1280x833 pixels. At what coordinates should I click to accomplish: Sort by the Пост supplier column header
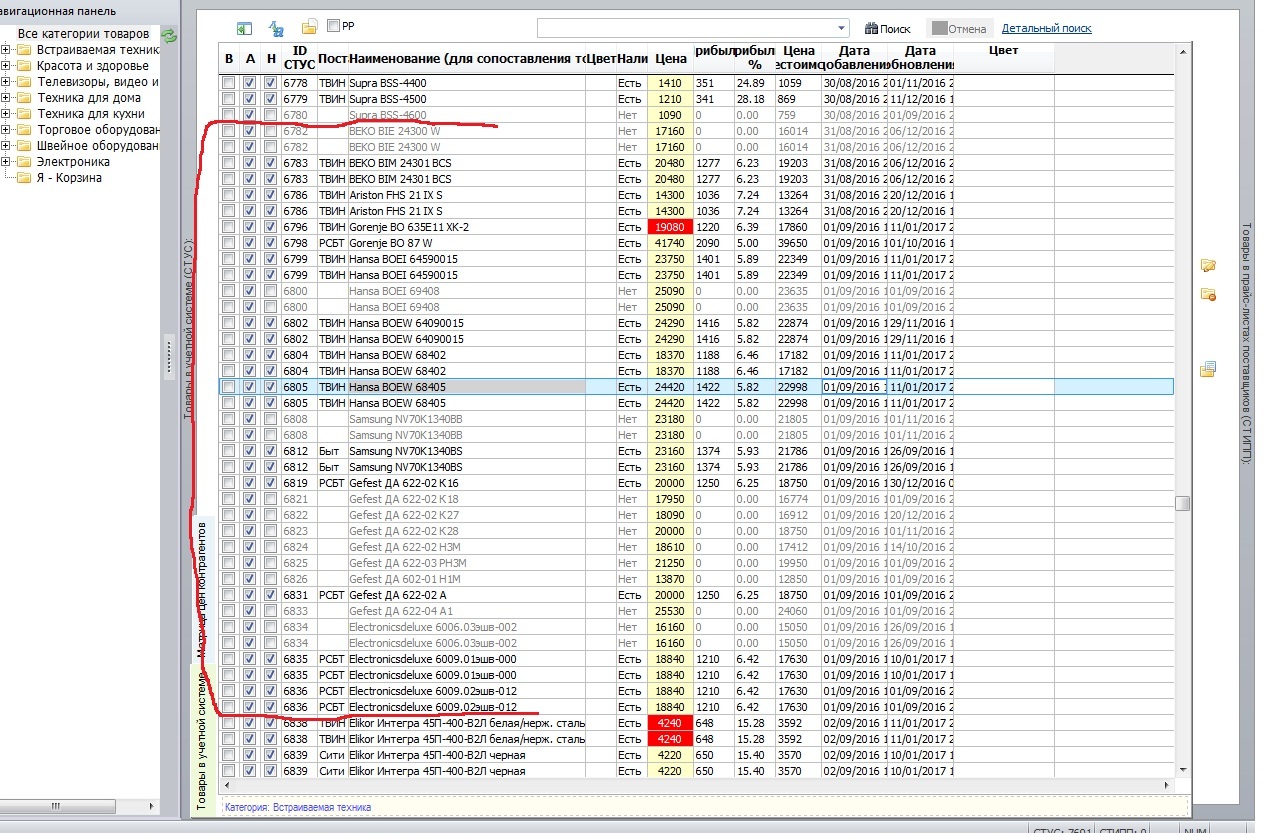(332, 58)
